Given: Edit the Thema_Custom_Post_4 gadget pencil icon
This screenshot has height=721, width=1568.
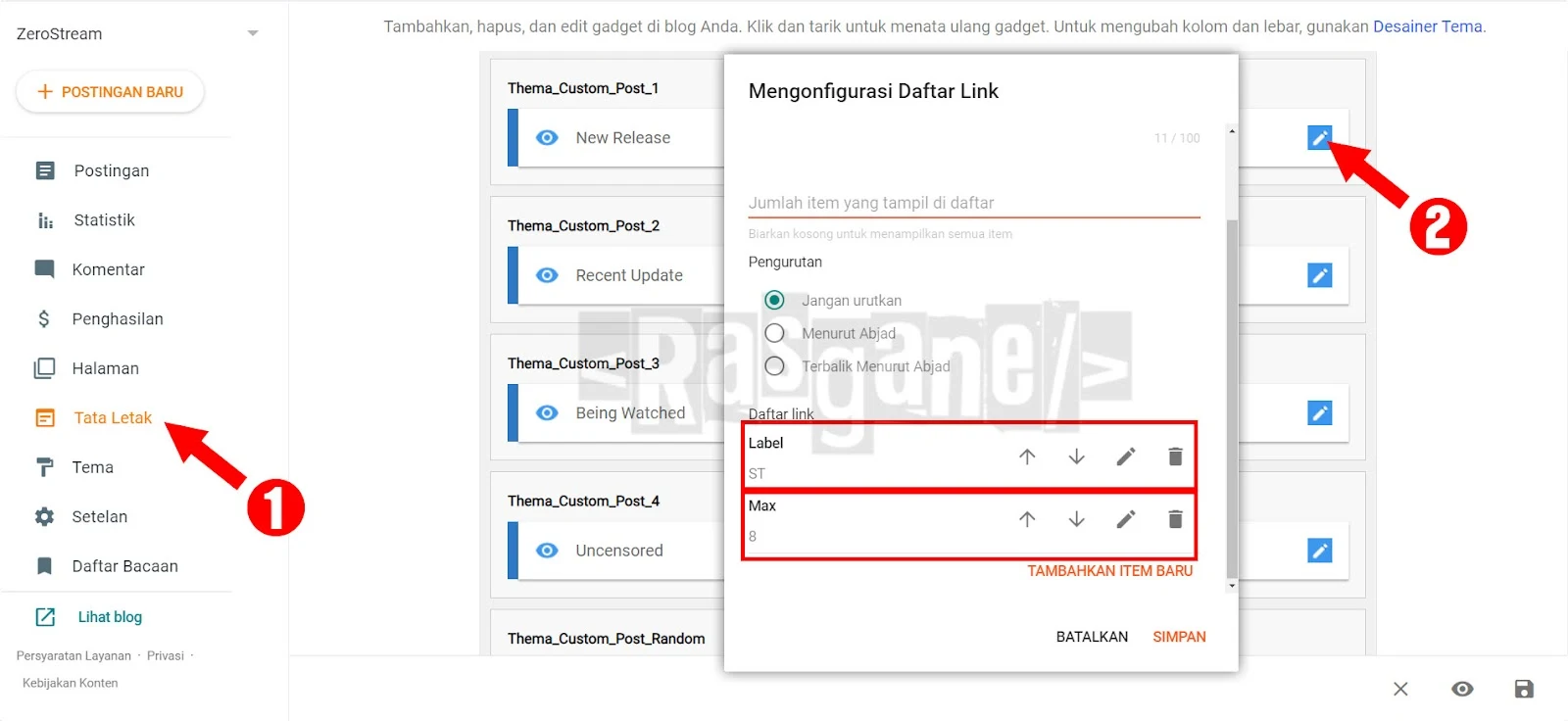Looking at the screenshot, I should click(1320, 551).
